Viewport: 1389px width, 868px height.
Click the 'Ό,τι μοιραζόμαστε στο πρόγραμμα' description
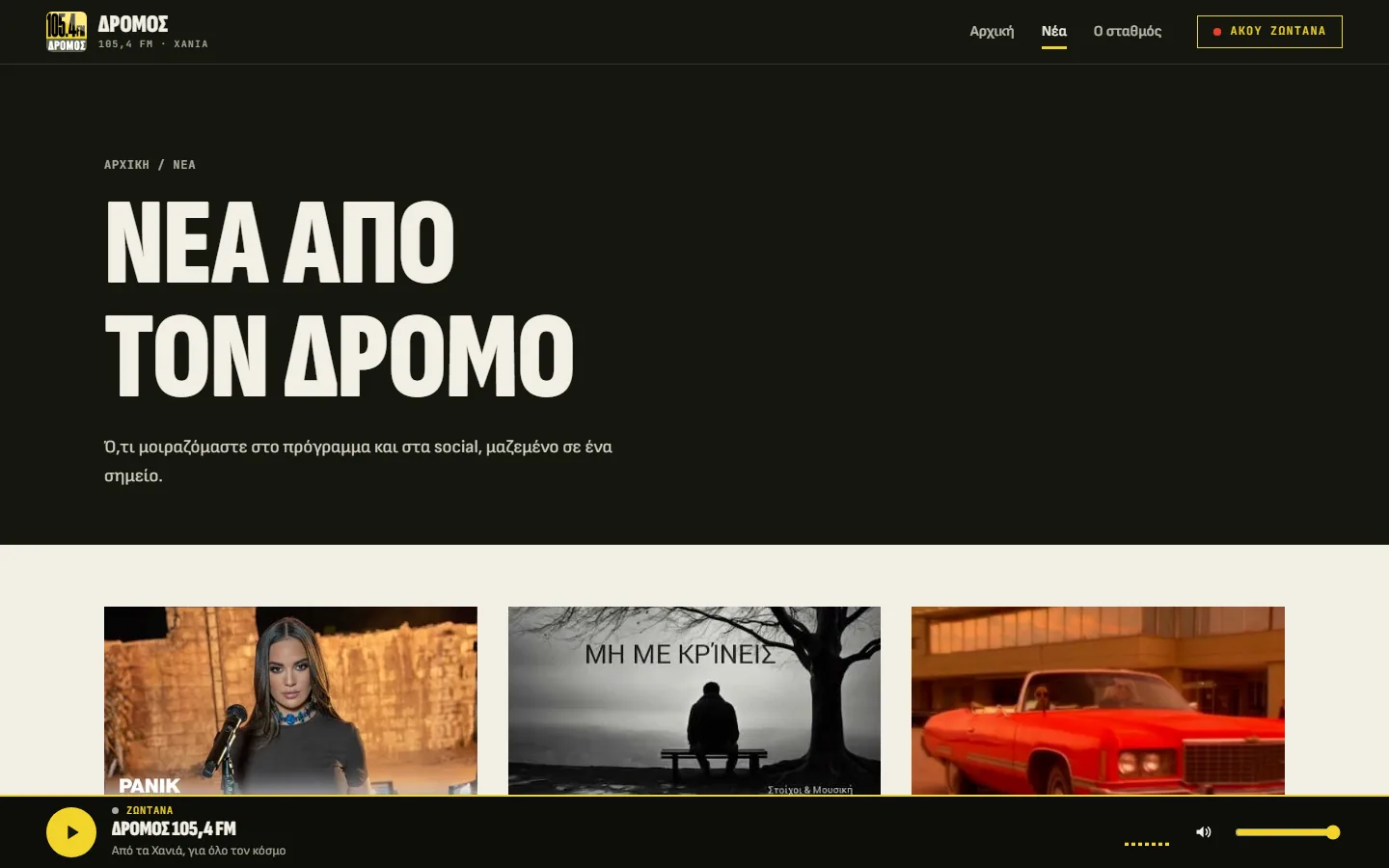tap(358, 461)
